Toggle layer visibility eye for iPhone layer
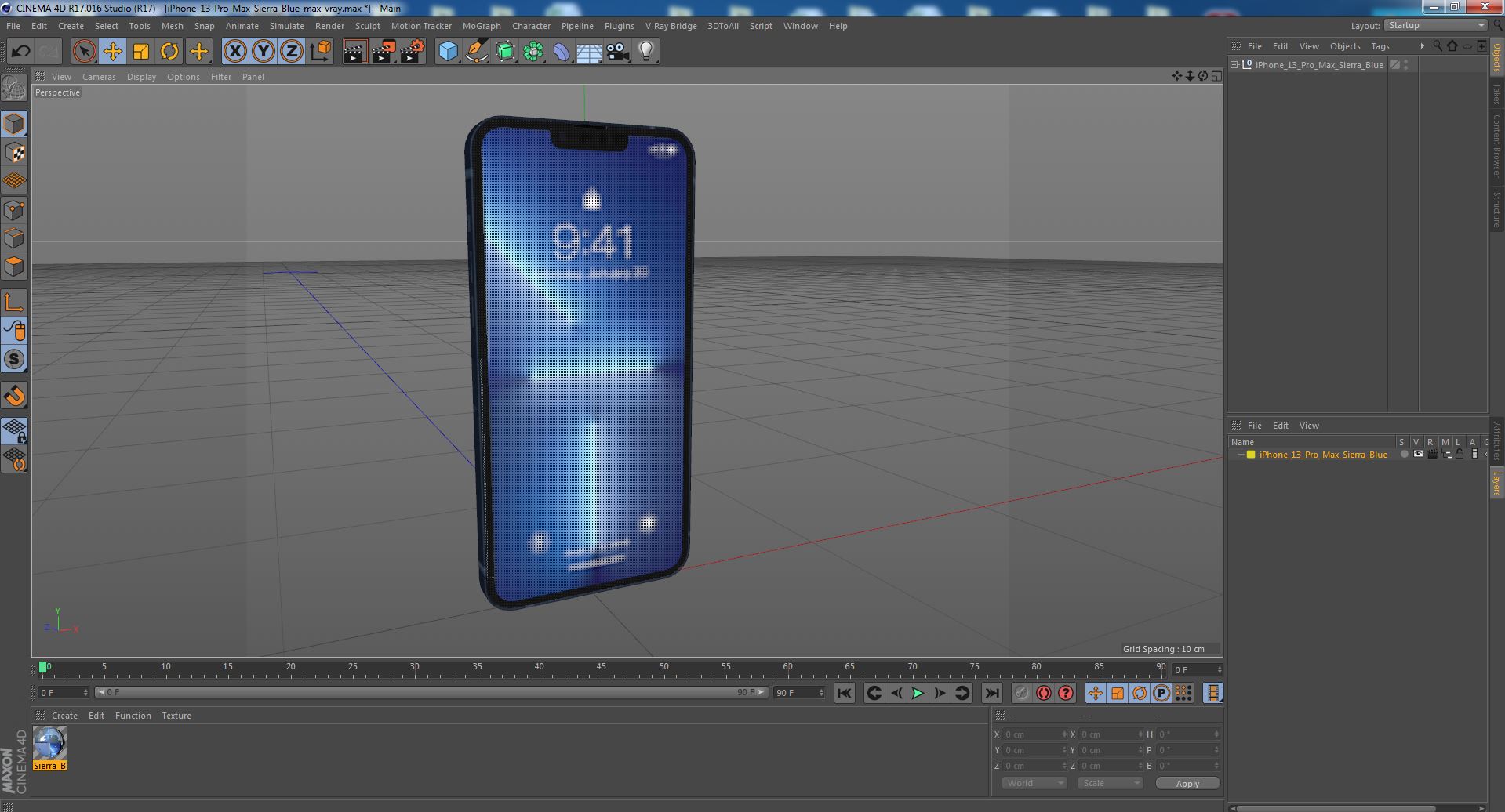The width and height of the screenshot is (1505, 812). click(x=1417, y=455)
